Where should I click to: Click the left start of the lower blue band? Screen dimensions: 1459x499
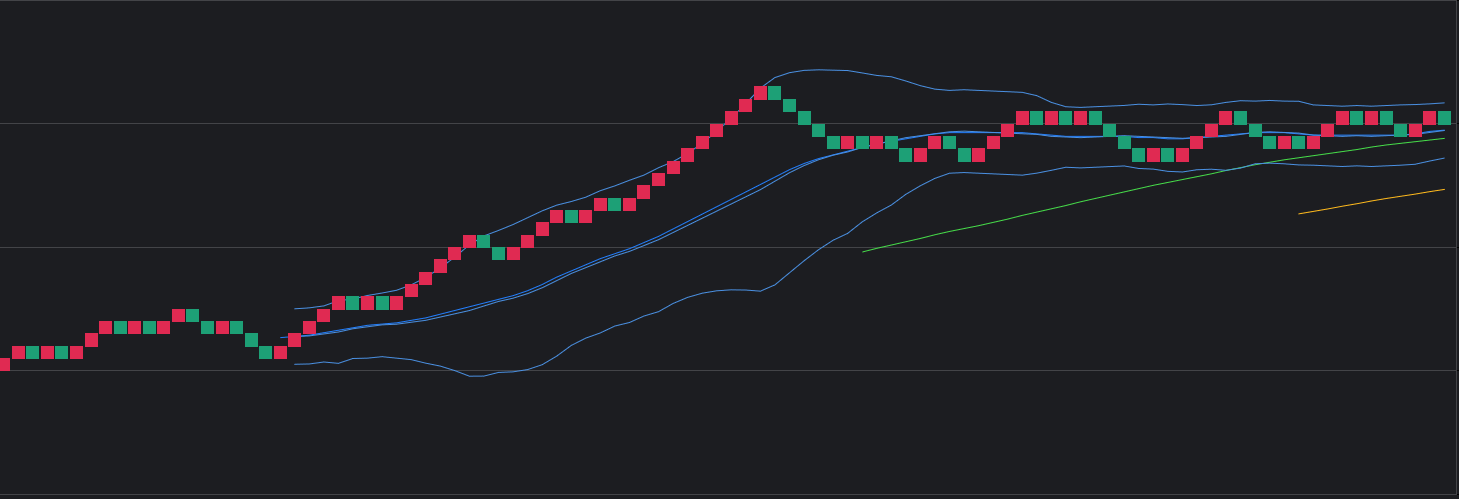(x=295, y=364)
